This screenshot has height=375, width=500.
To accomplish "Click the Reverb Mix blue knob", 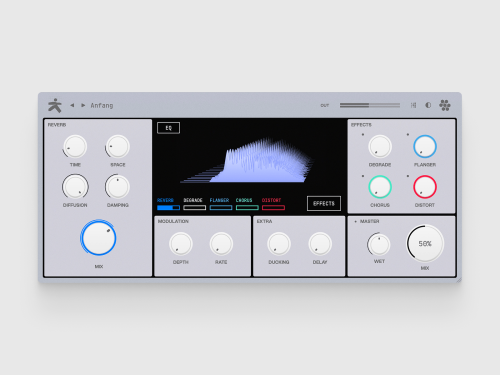I will (98, 238).
